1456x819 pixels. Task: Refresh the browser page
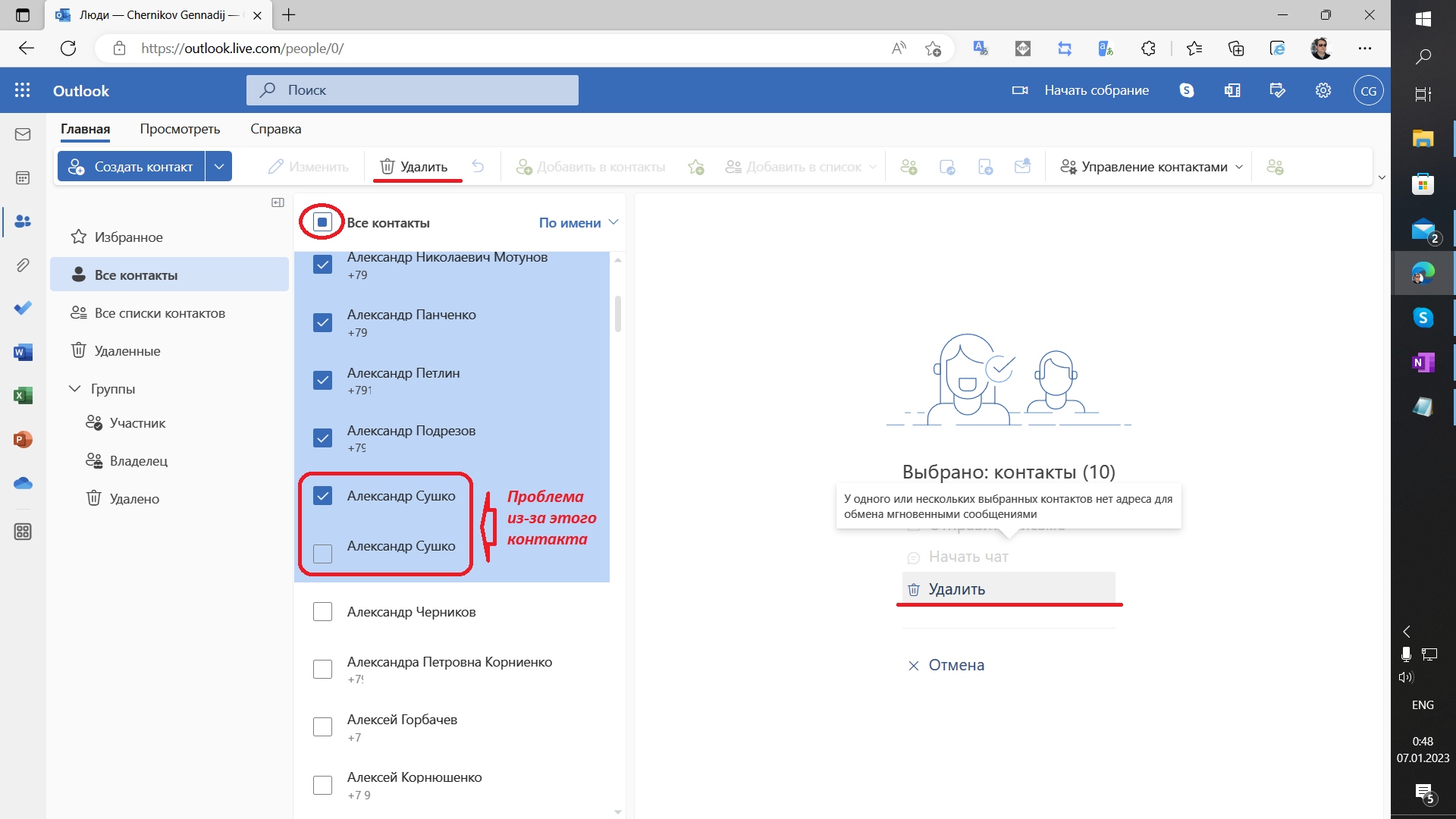pos(68,49)
